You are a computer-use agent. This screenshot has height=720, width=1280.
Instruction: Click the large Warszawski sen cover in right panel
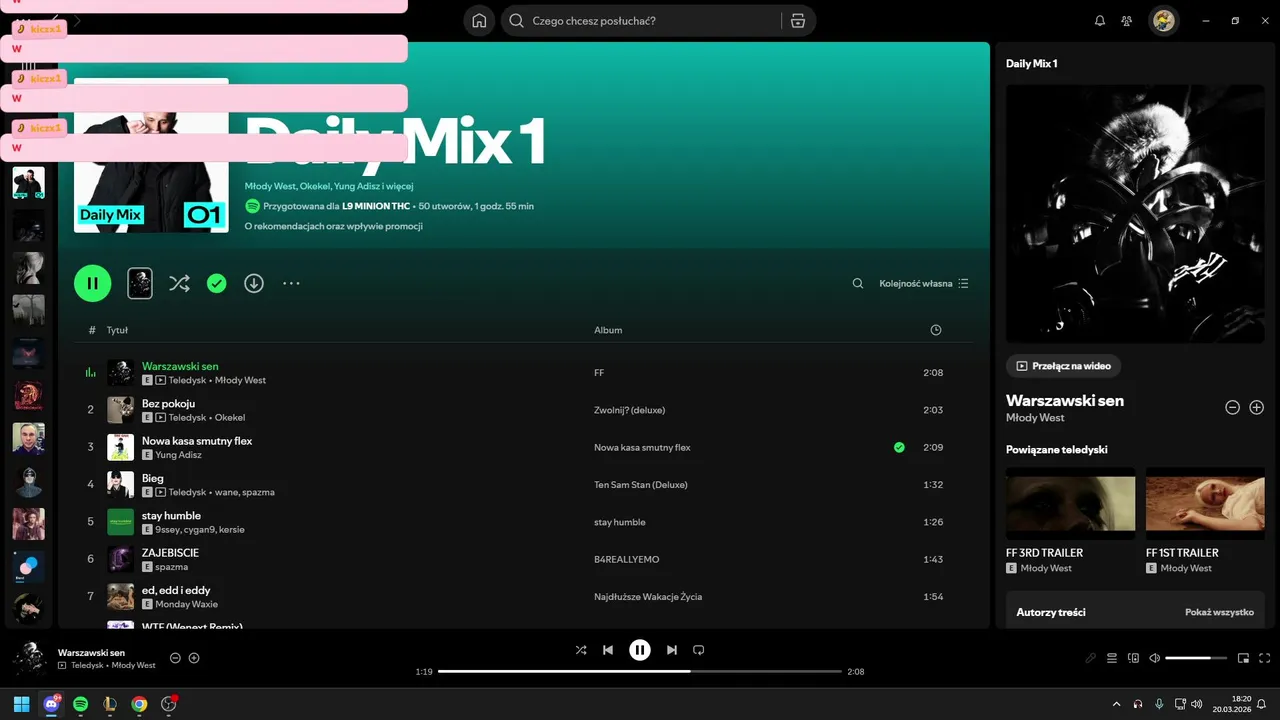(1135, 213)
